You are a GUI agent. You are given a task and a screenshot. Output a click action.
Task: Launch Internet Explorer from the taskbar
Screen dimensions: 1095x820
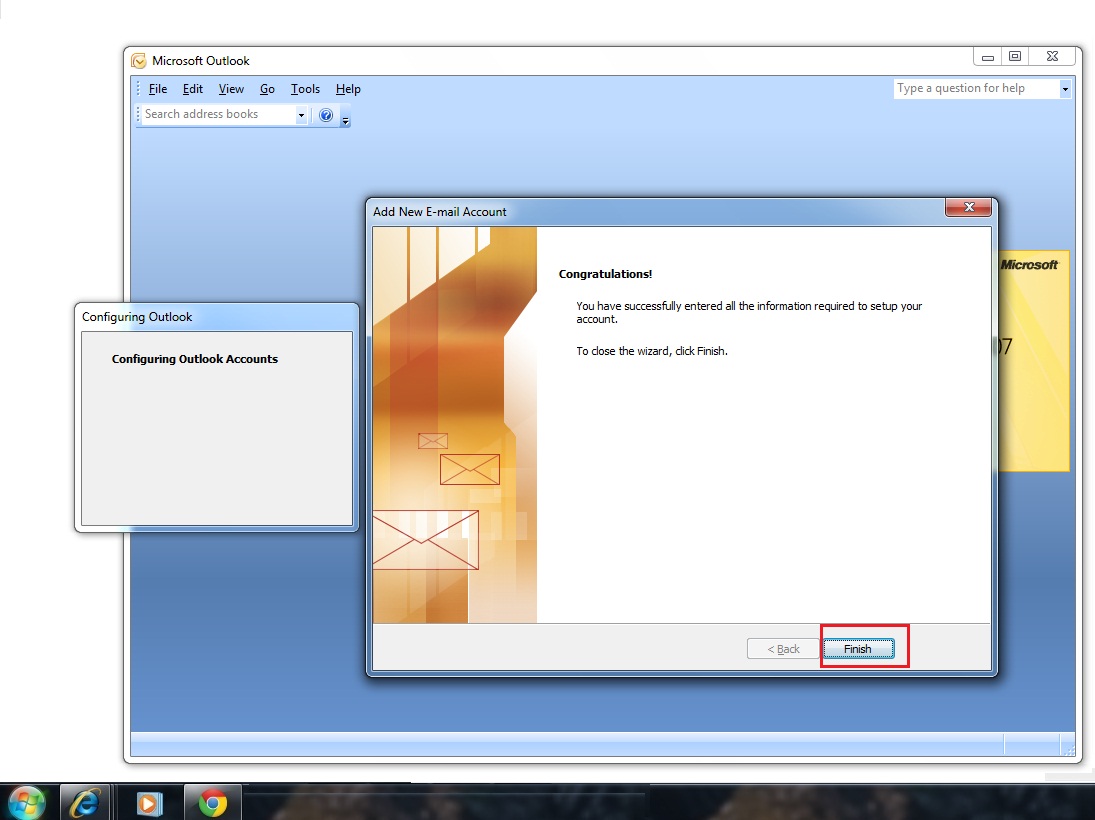click(x=84, y=803)
